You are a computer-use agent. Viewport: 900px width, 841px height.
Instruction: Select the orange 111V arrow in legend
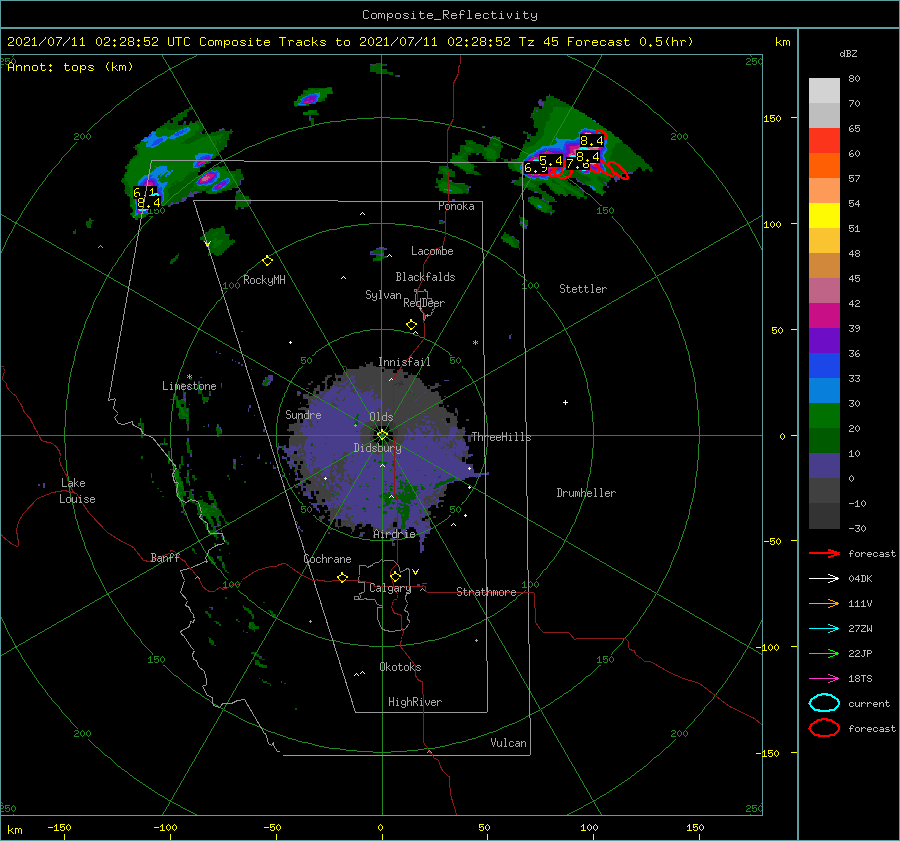tap(824, 603)
